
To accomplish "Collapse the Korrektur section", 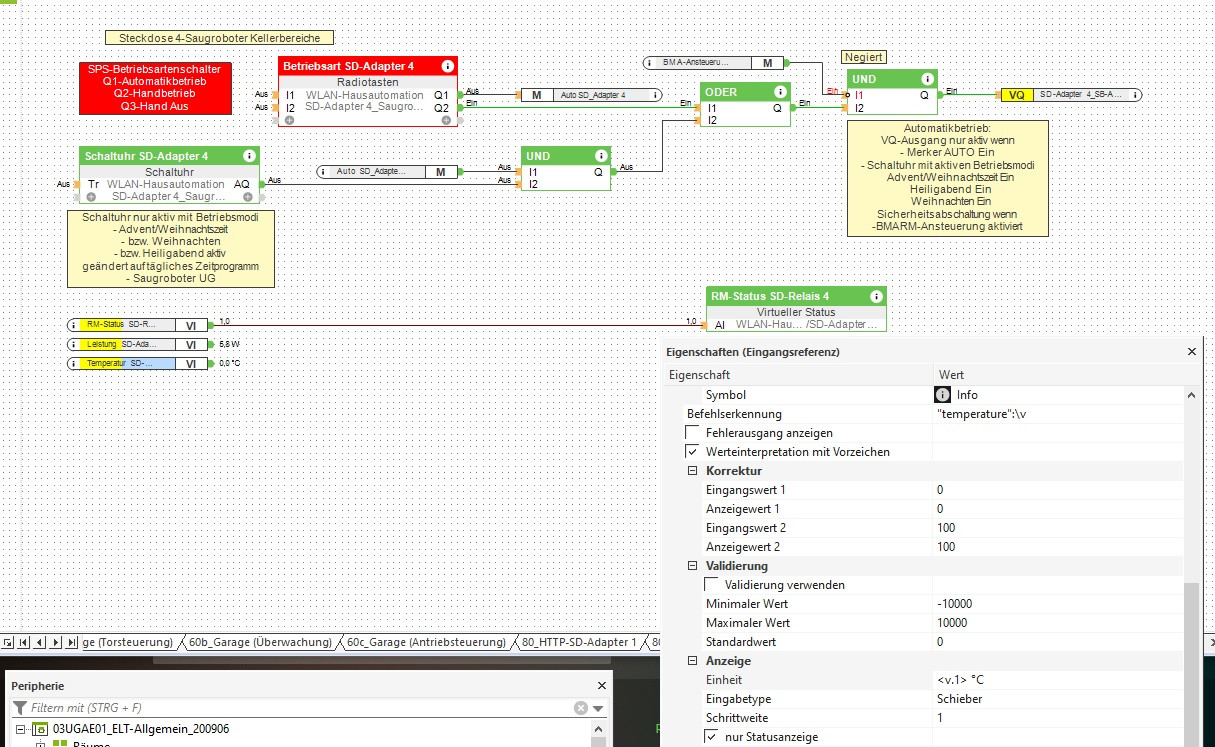I will 692,471.
